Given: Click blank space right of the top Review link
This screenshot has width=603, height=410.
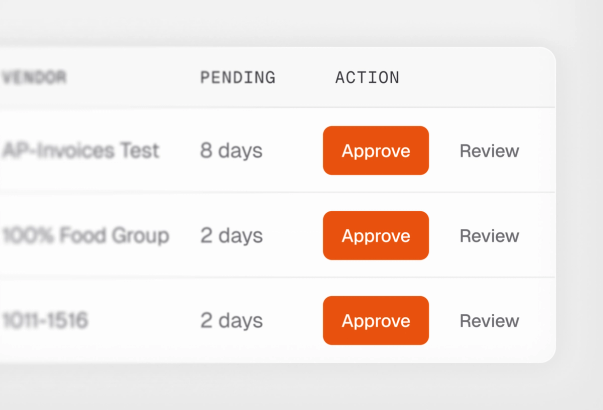Looking at the screenshot, I should tap(540, 151).
